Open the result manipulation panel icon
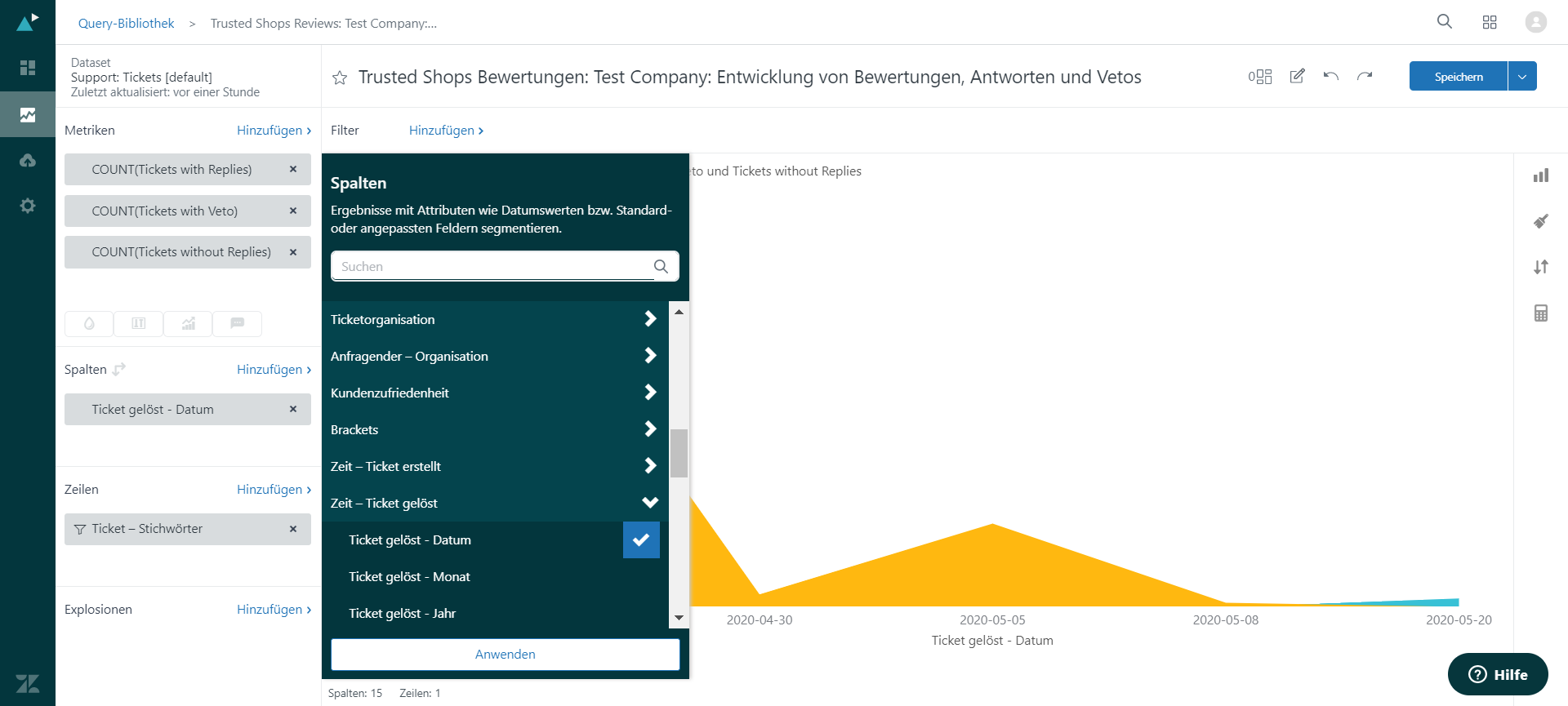The height and width of the screenshot is (706, 1568). 1260,77
